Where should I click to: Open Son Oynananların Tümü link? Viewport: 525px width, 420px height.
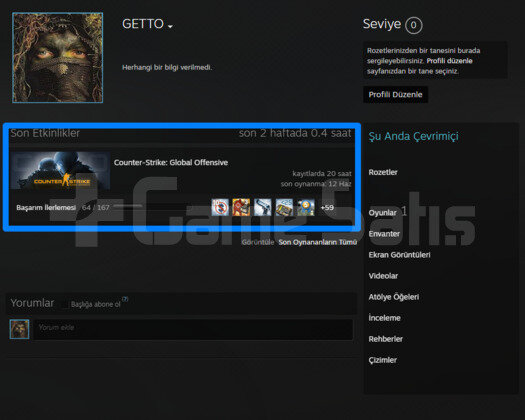pyautogui.click(x=318, y=242)
